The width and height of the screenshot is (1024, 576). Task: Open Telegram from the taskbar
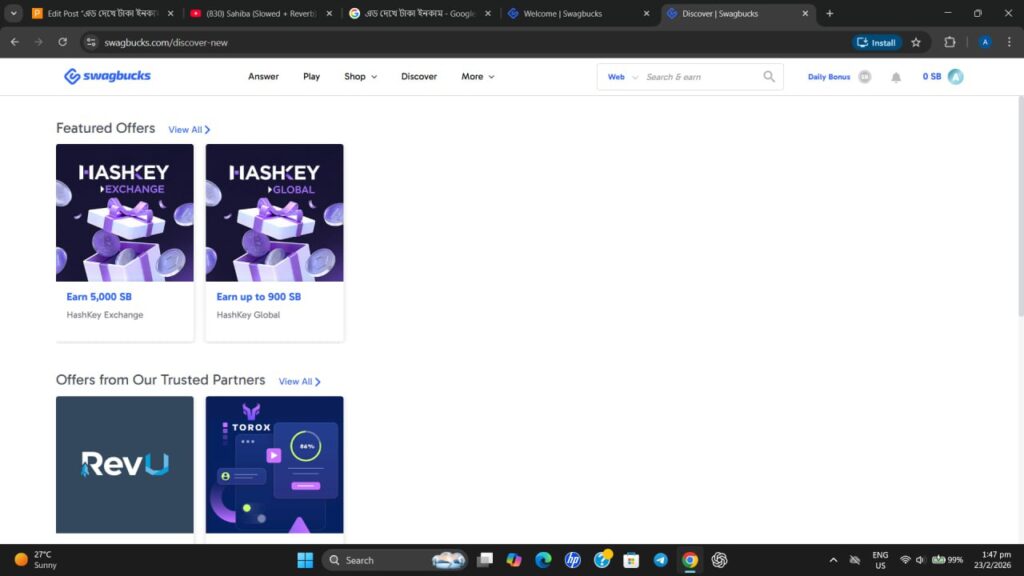point(660,560)
